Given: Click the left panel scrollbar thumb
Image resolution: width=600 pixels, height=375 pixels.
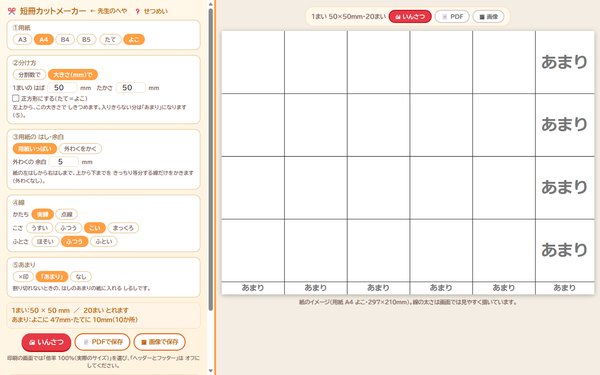Looking at the screenshot, I should click(x=210, y=159).
